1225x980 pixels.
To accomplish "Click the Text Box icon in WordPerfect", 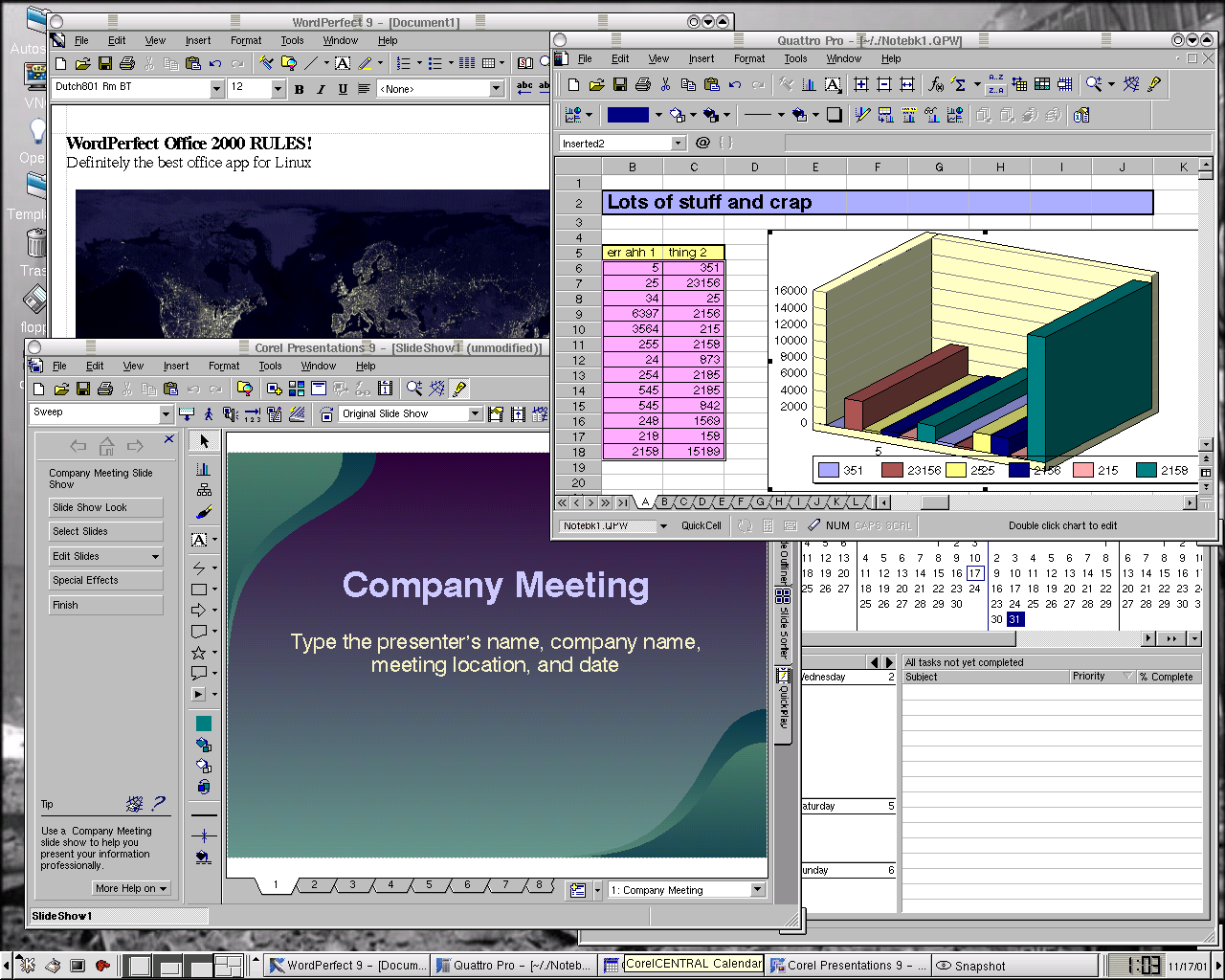I will [342, 64].
